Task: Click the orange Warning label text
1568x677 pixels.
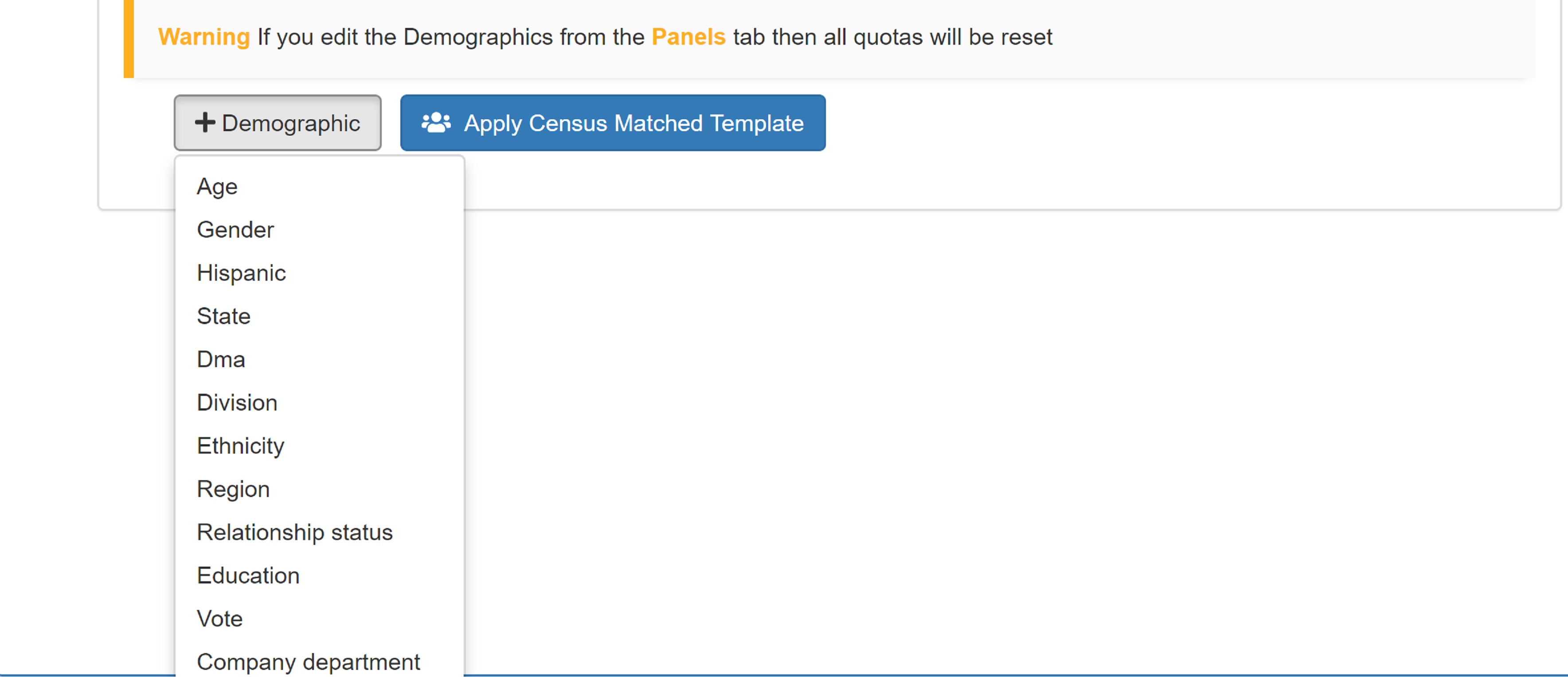Action: [x=204, y=37]
